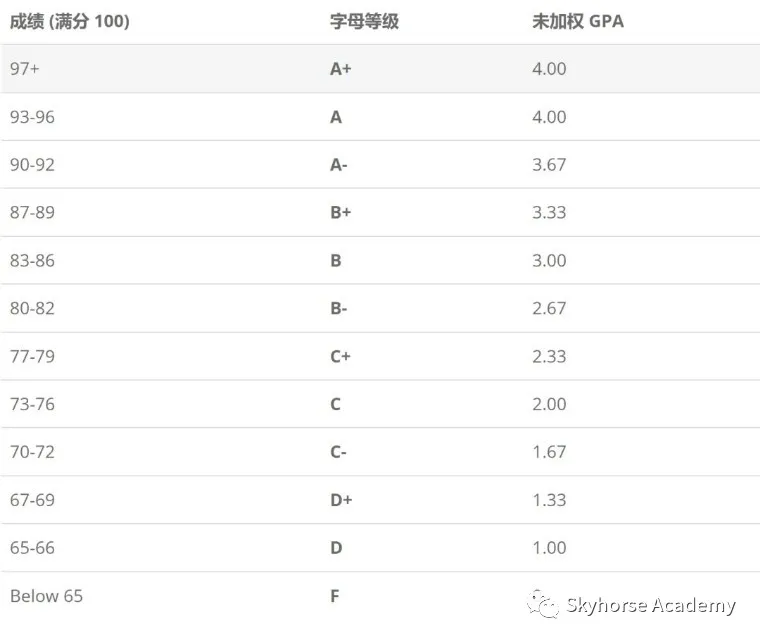Click the 65-66 score range cell
760x640 pixels.
(32, 548)
